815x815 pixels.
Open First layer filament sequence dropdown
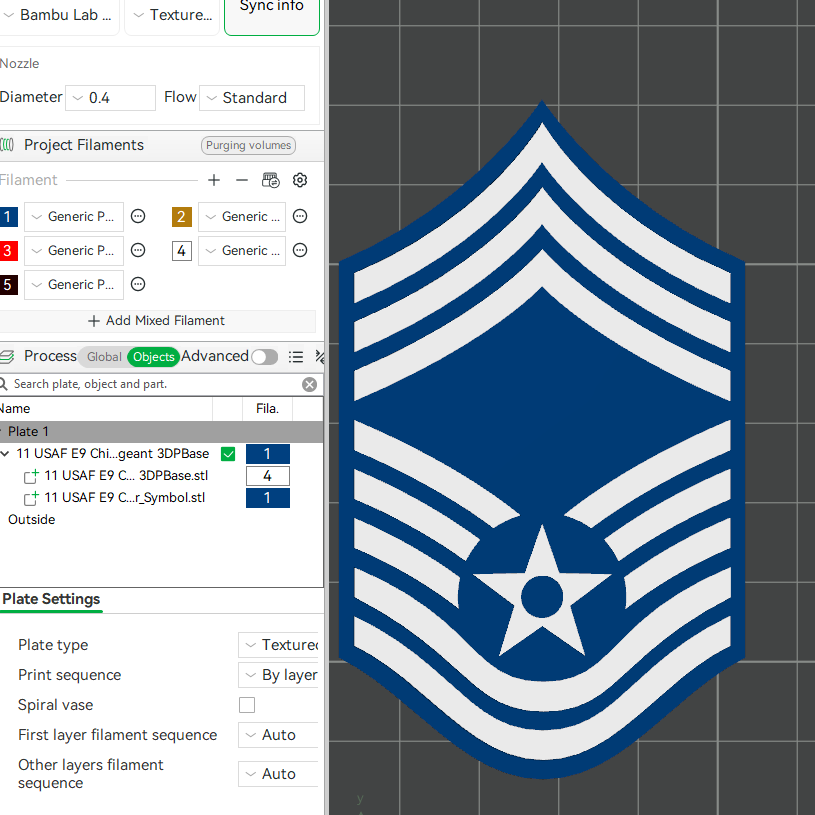pos(278,735)
